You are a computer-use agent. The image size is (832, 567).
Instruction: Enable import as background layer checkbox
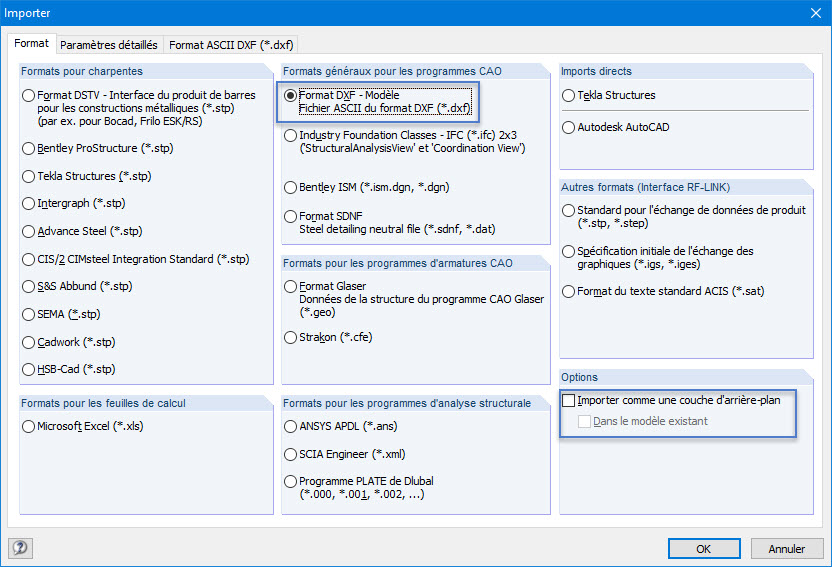[570, 400]
